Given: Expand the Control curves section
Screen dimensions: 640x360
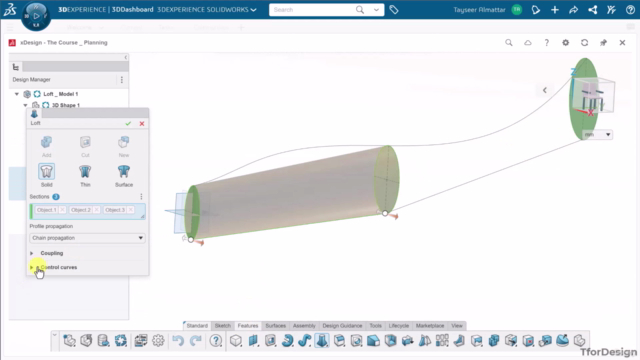Looking at the screenshot, I should [x=31, y=267].
